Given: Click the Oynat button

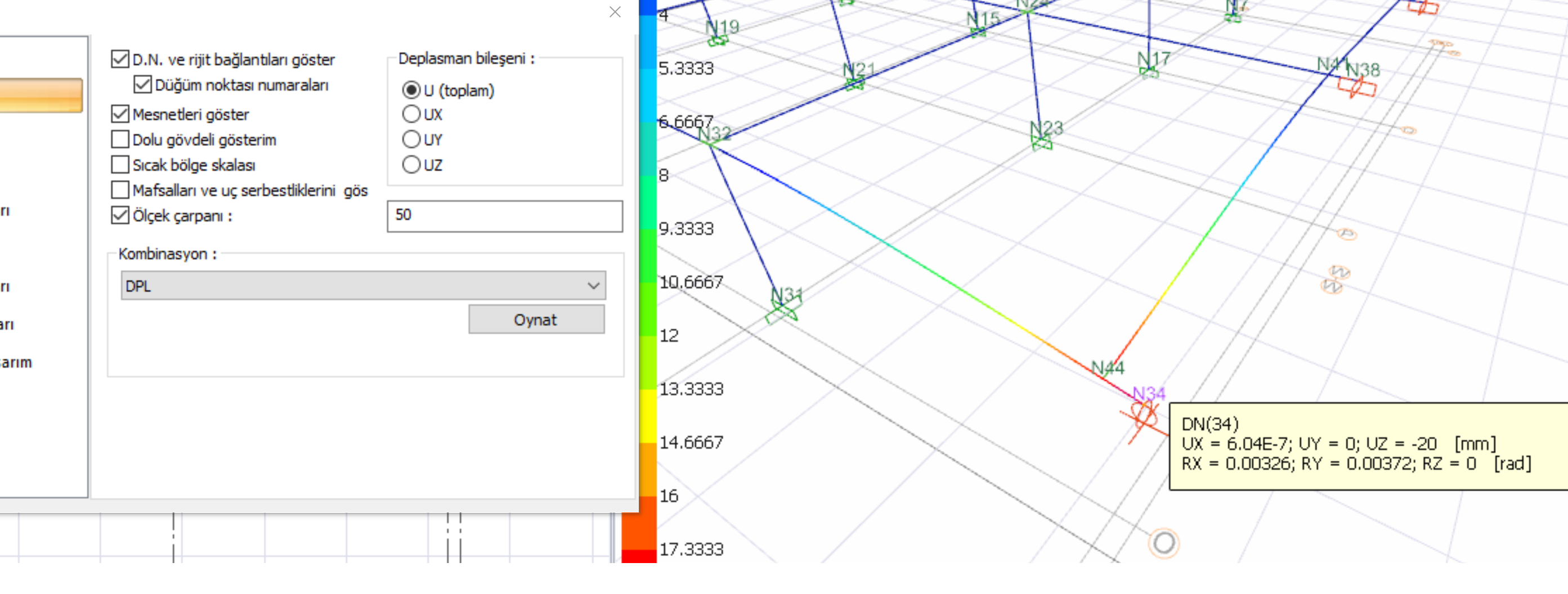Looking at the screenshot, I should coord(536,319).
